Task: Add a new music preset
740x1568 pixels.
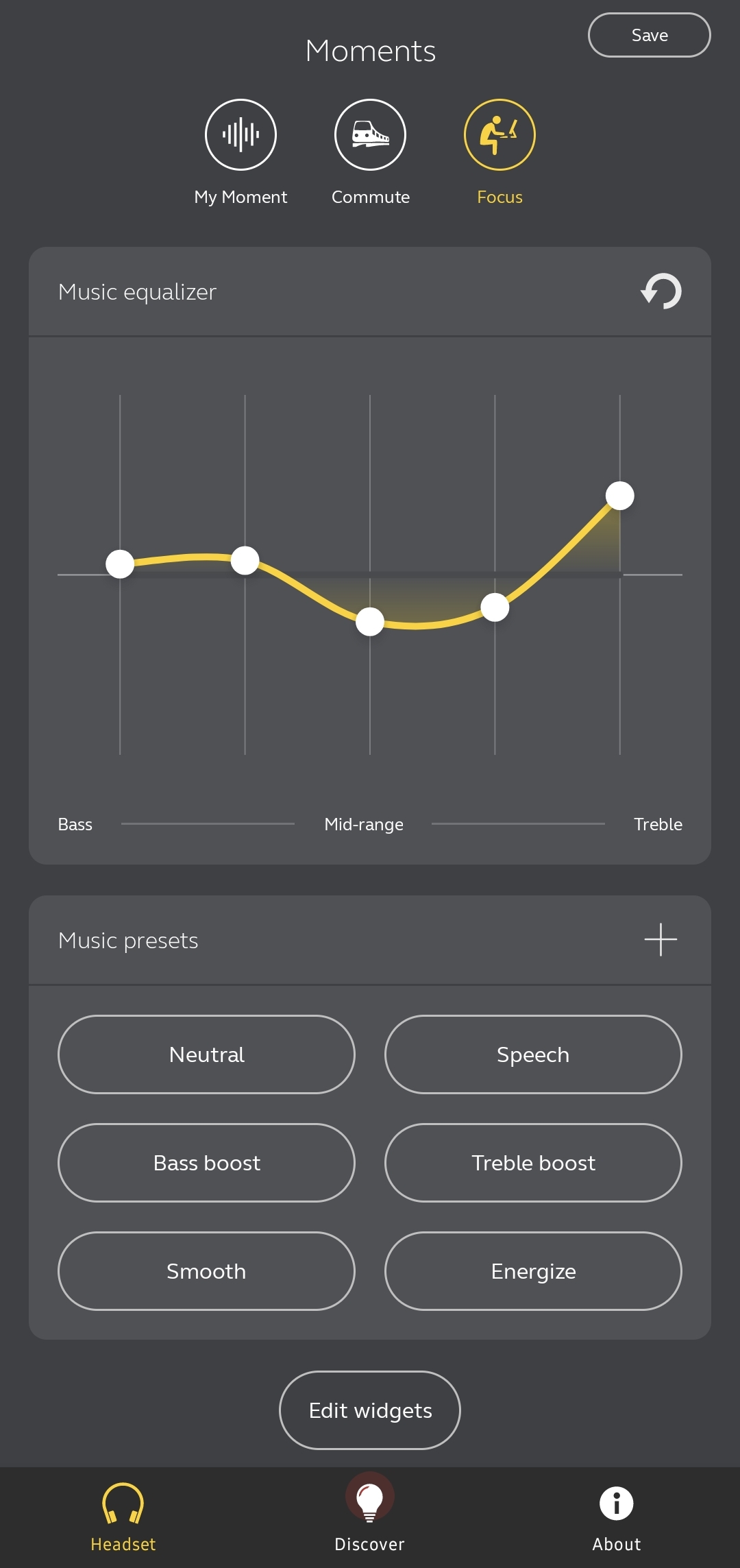Action: coord(661,939)
